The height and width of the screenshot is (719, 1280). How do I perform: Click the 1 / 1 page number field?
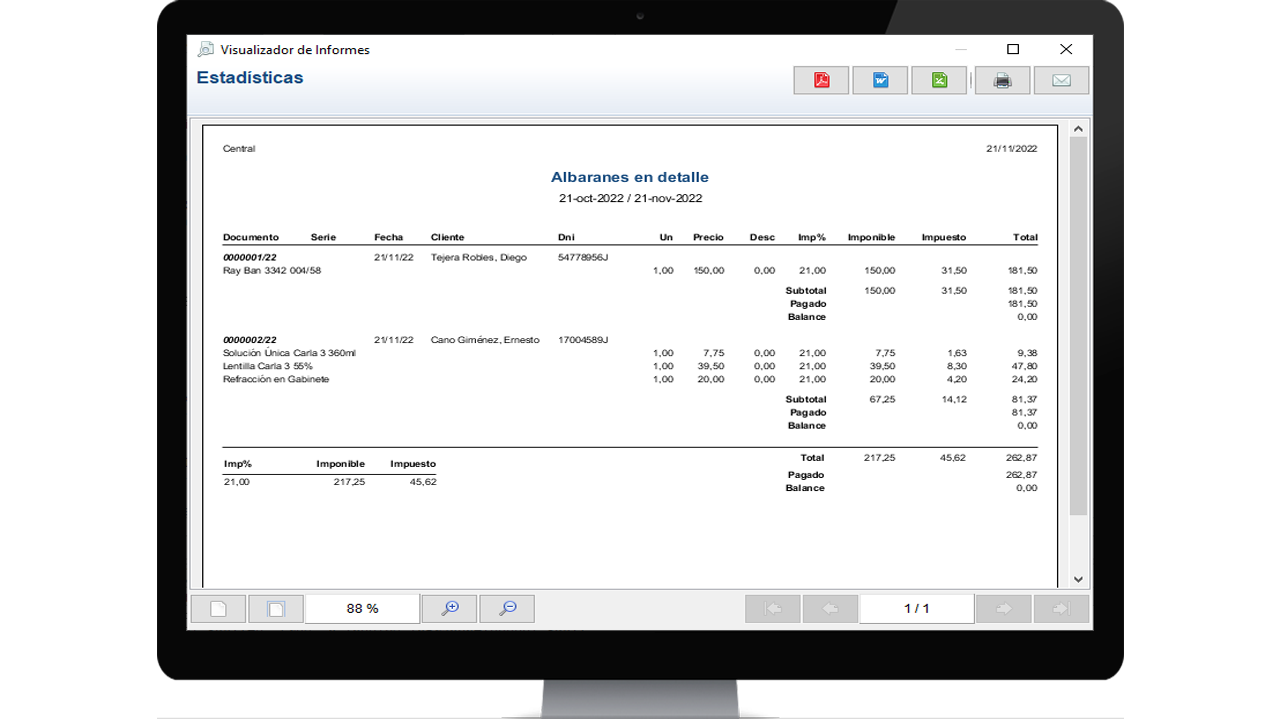916,608
